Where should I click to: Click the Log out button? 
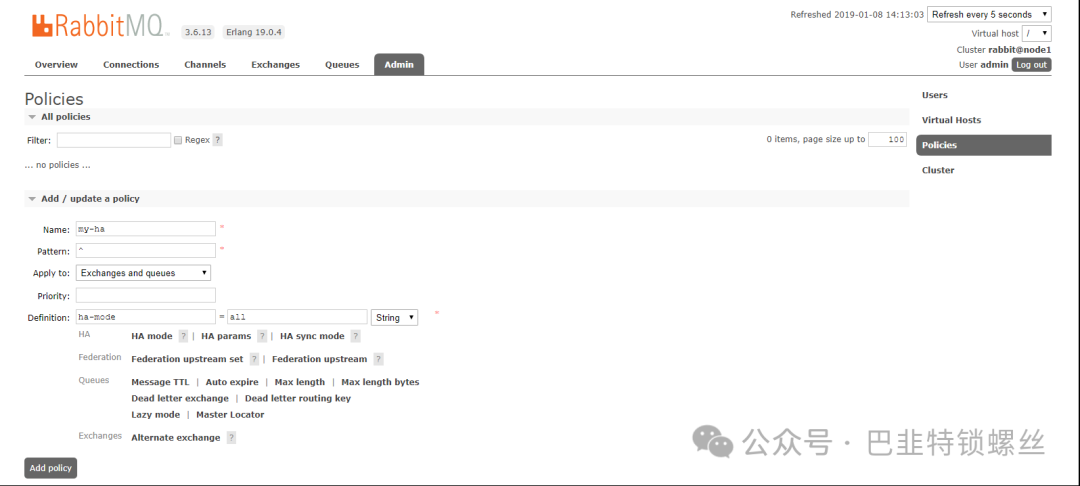coord(1031,65)
